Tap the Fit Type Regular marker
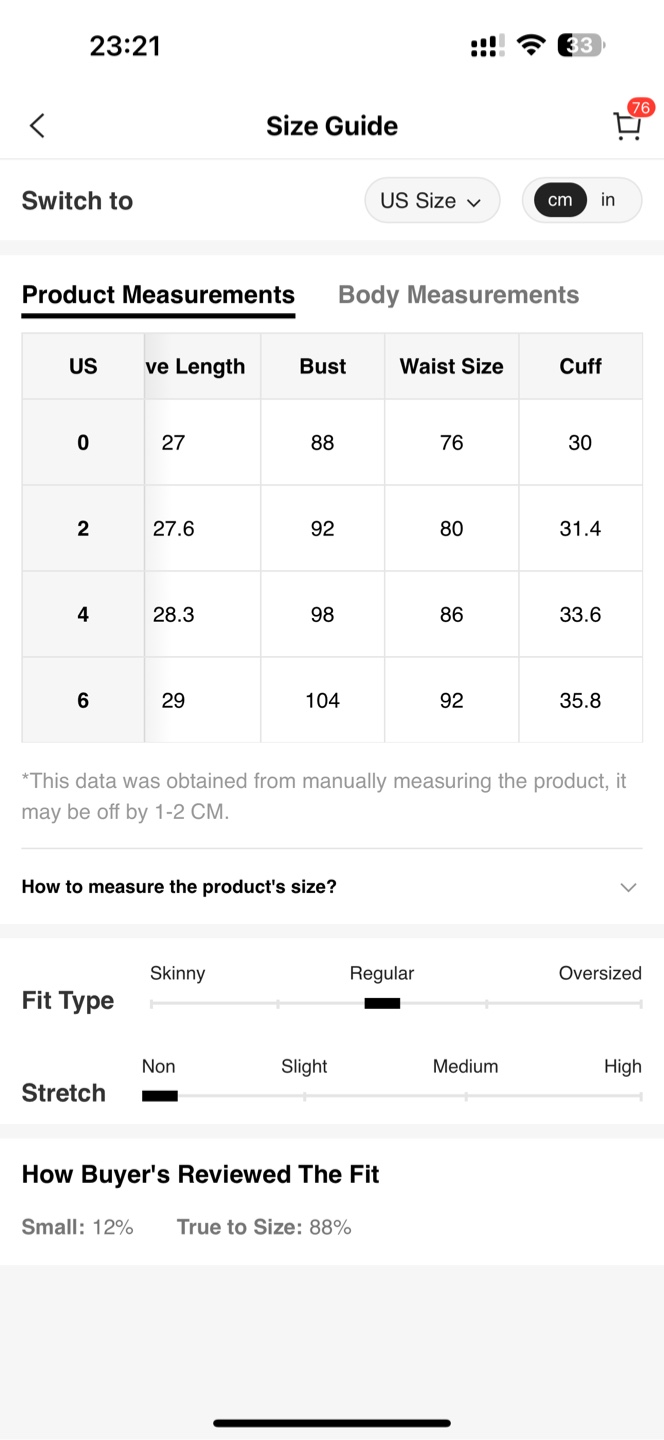Image resolution: width=664 pixels, height=1440 pixels. click(382, 1003)
